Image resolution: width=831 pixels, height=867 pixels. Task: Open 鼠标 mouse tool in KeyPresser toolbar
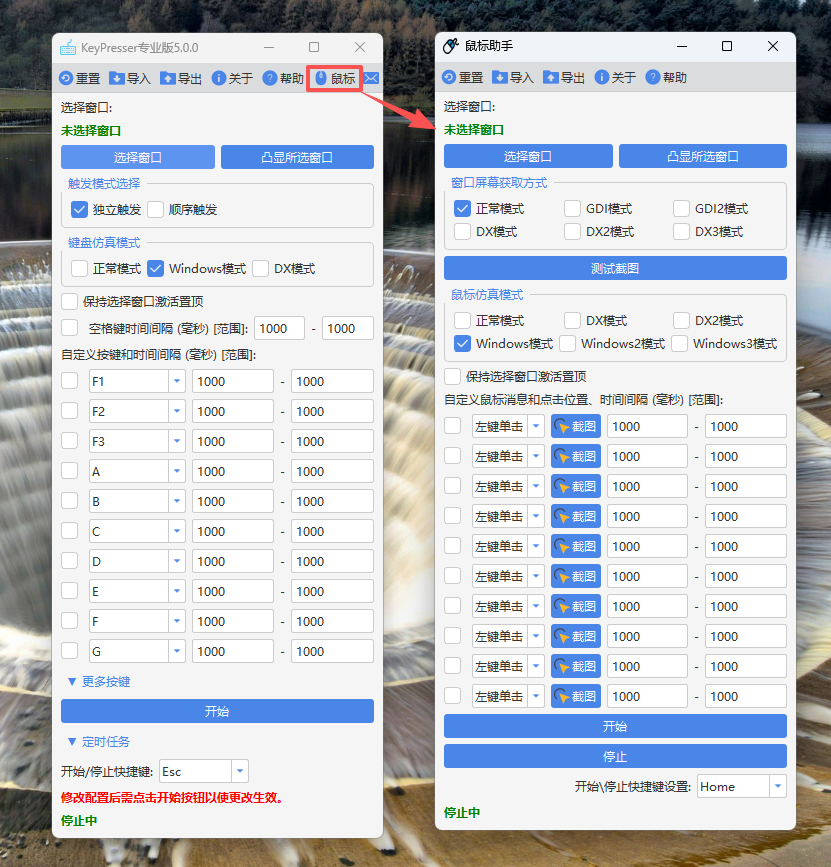334,79
